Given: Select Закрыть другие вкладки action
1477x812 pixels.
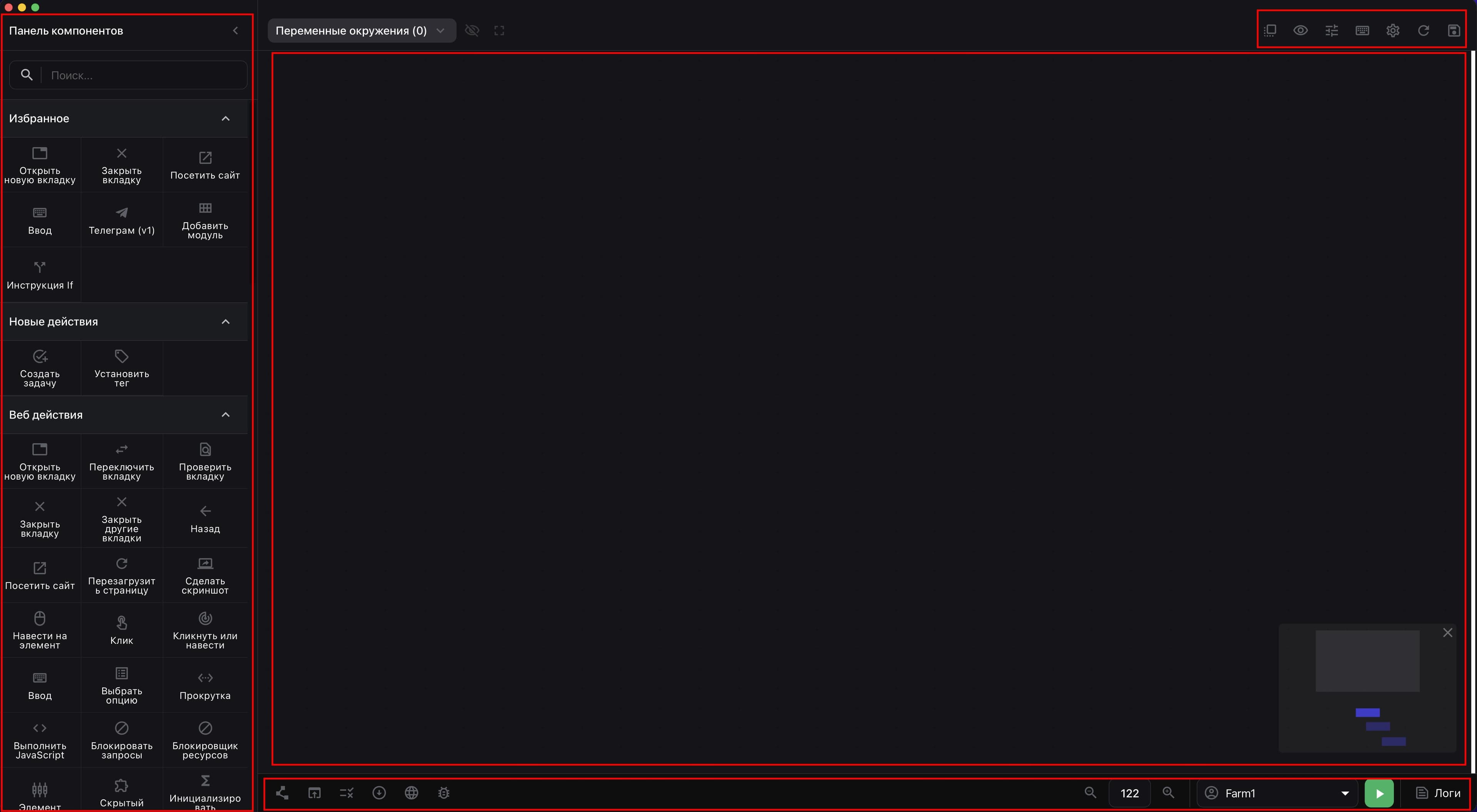Looking at the screenshot, I should (x=122, y=519).
